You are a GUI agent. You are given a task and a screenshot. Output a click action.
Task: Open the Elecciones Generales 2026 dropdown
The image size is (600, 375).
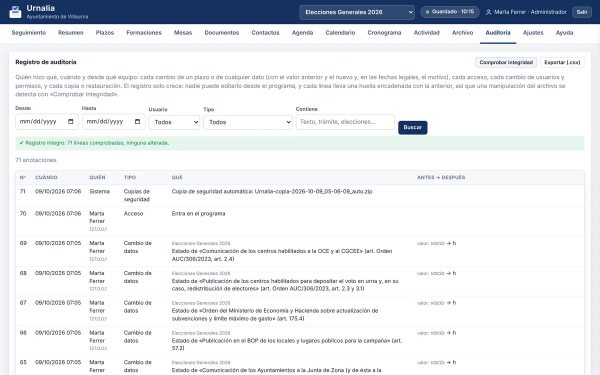[x=357, y=12]
